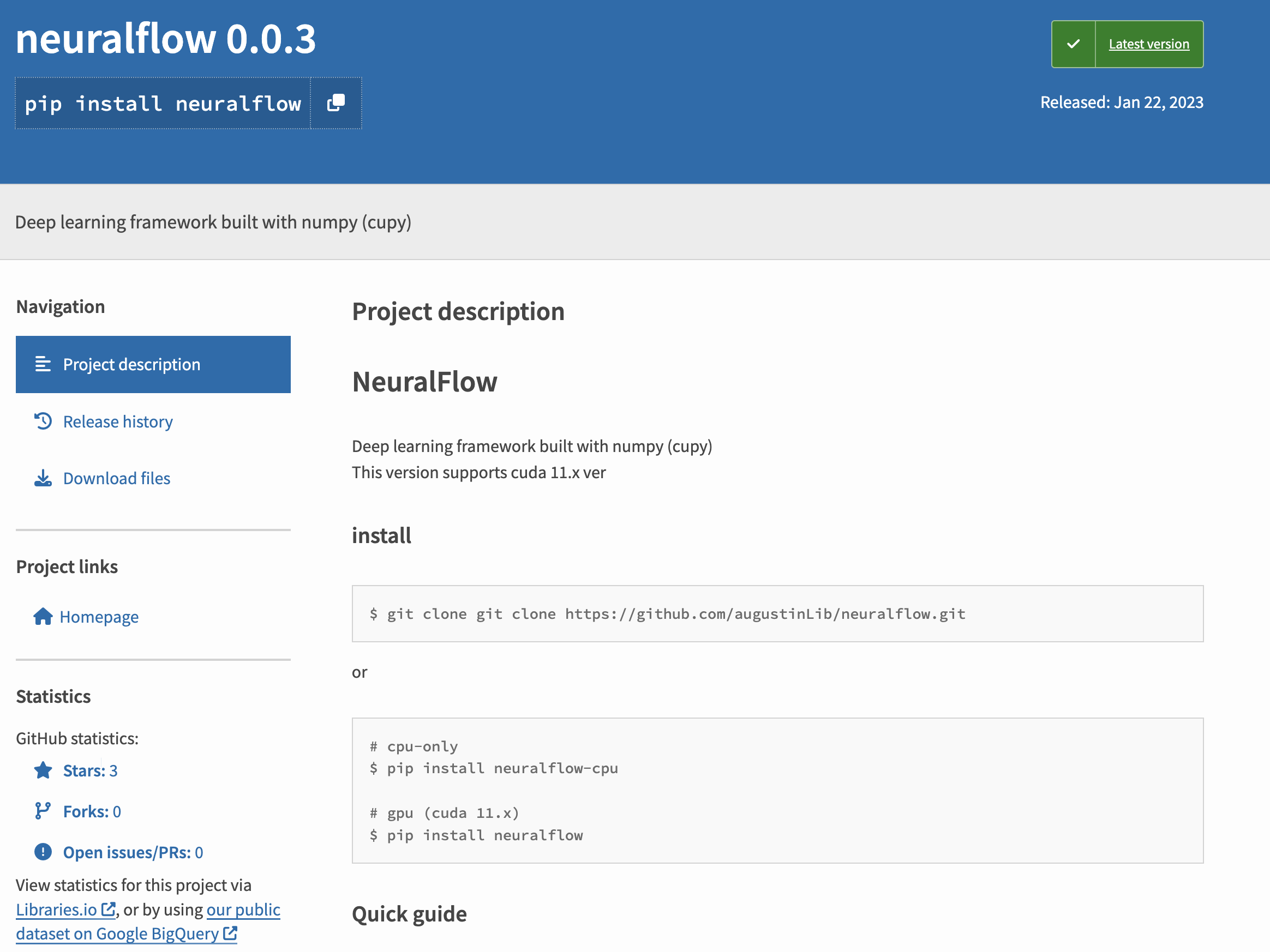
Task: Click the Release history clock icon
Action: point(43,421)
